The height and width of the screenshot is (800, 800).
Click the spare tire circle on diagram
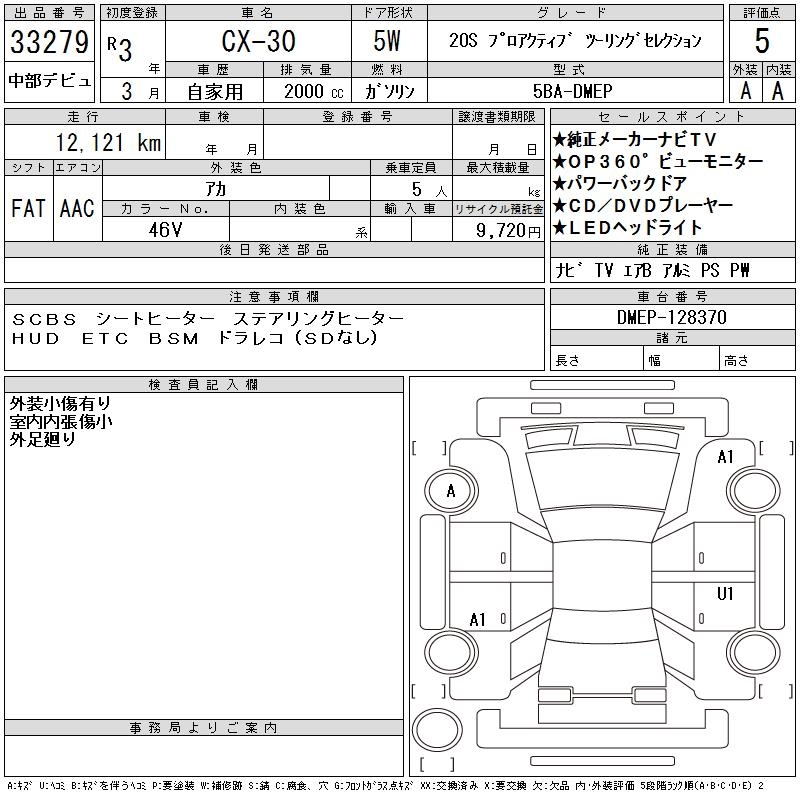[x=437, y=730]
